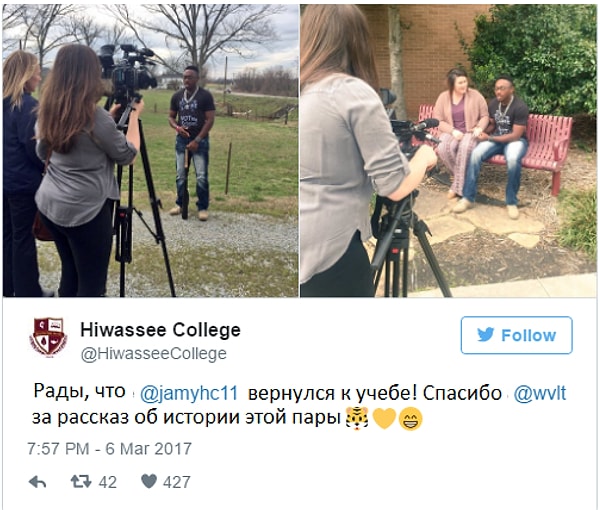Click the like count 427
The image size is (600, 510).
click(x=176, y=482)
